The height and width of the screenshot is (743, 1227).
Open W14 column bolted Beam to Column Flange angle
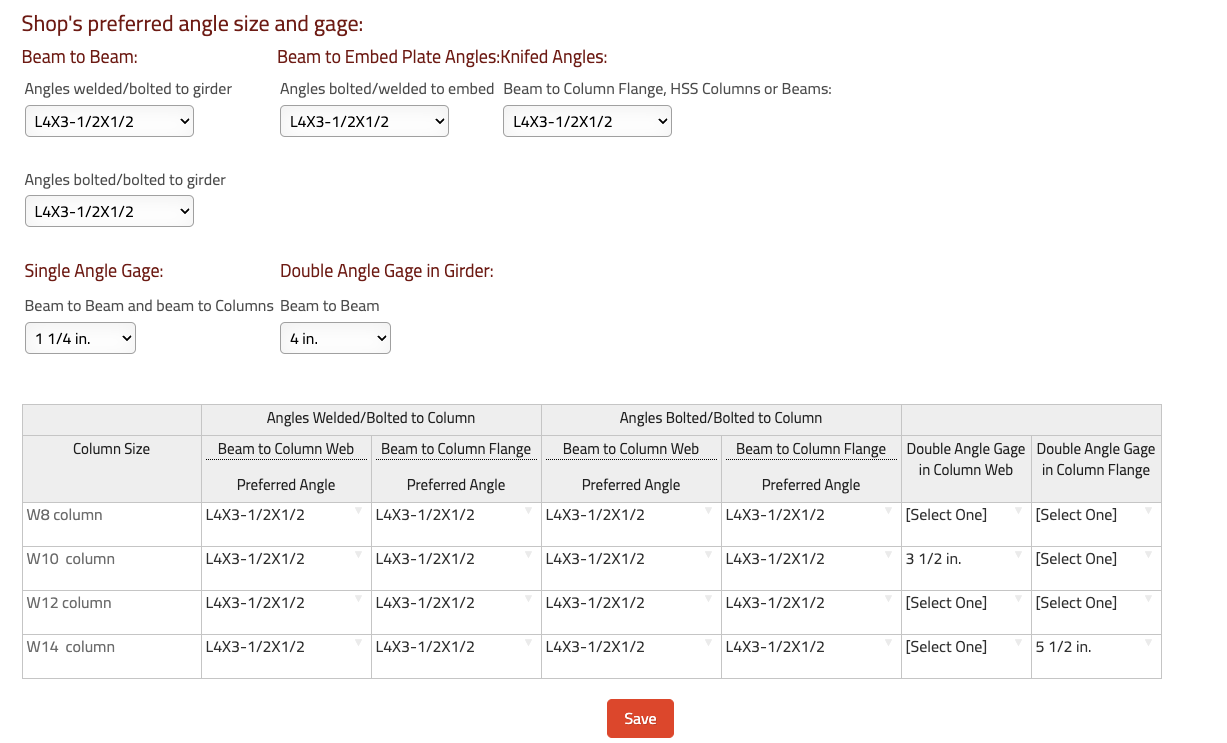[x=810, y=647]
